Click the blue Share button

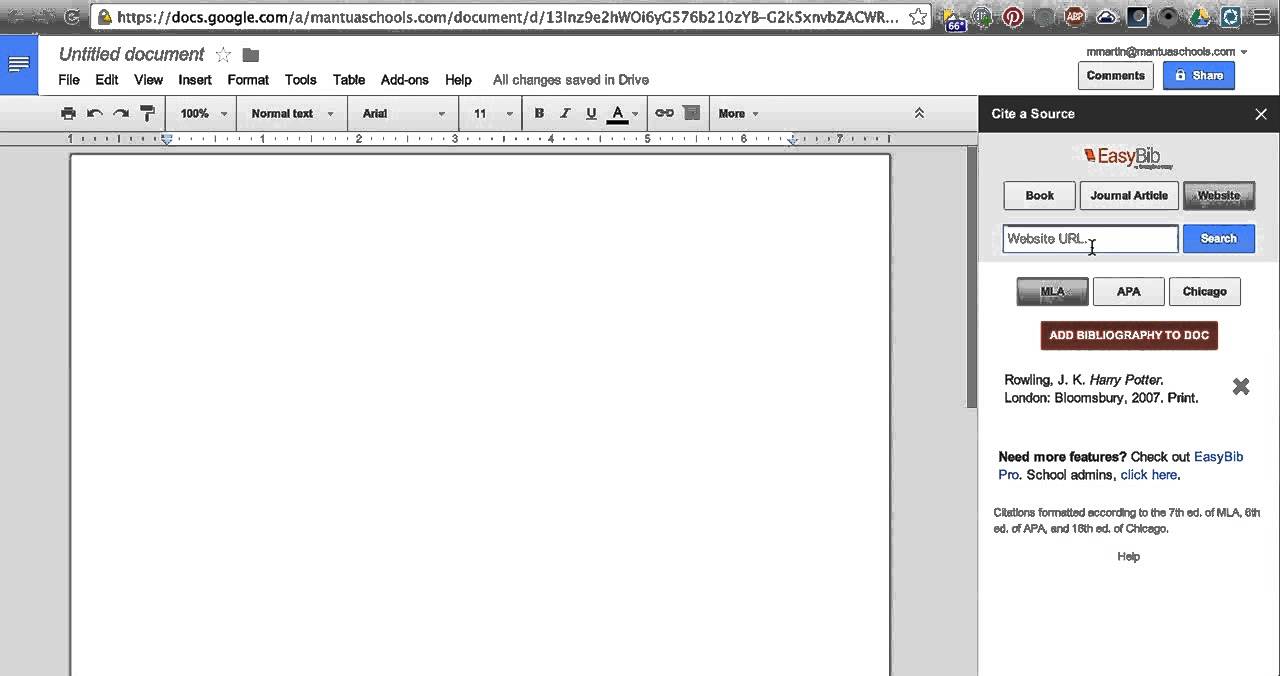pos(1198,76)
